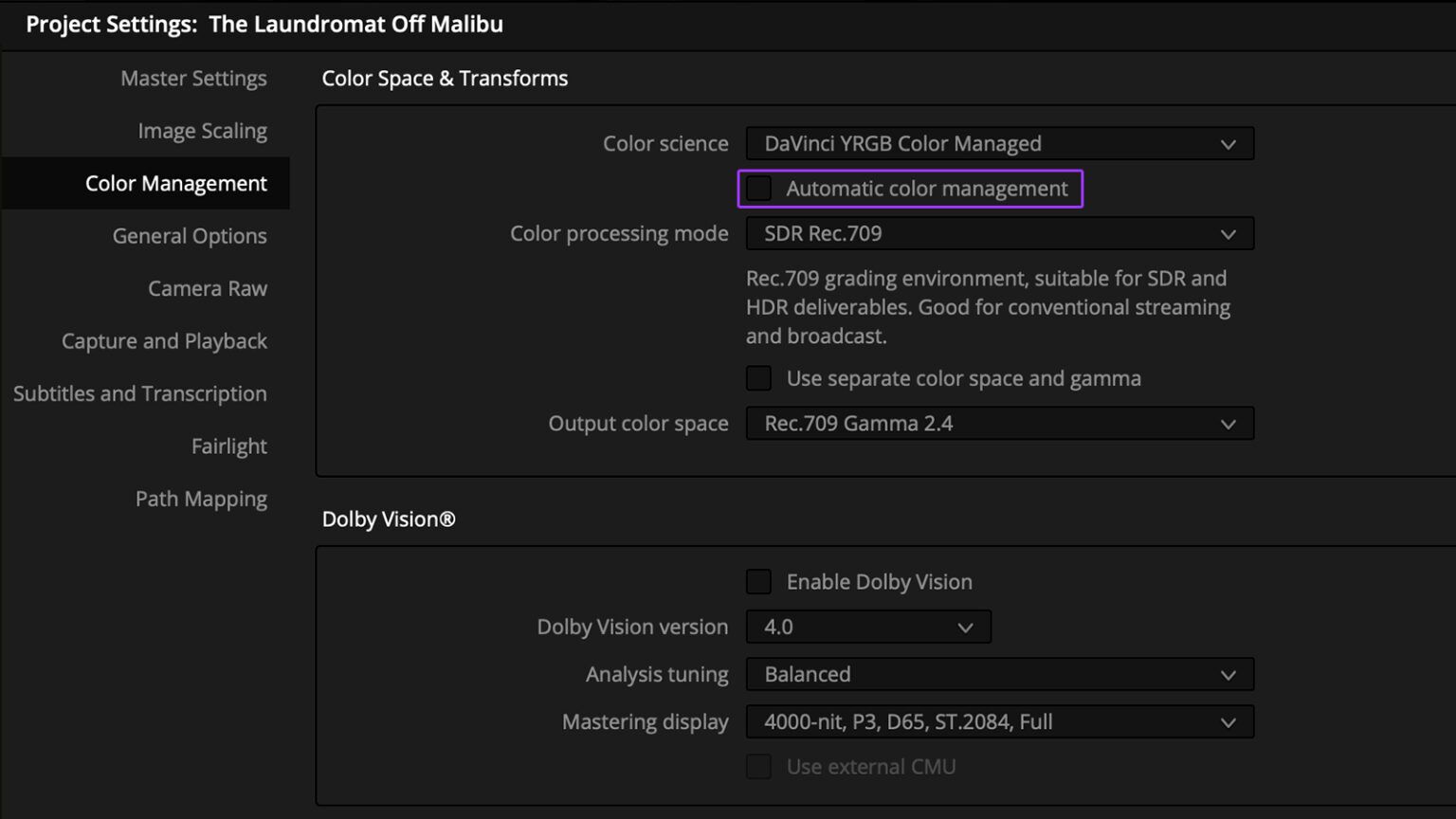
Task: Switch to Image Scaling settings
Action: coord(202,130)
